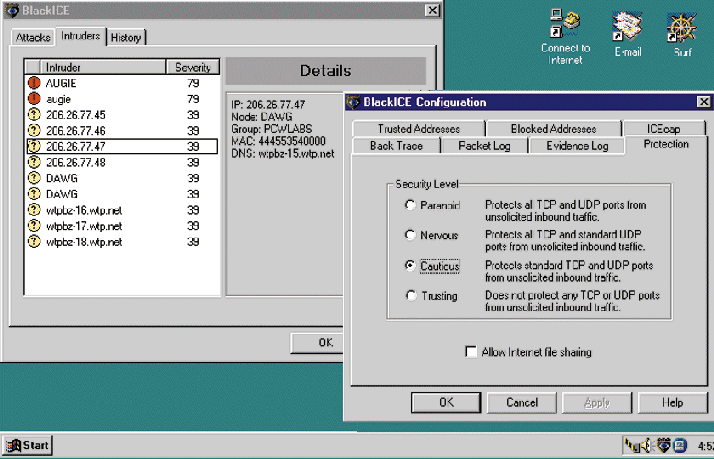Select the selected 206.26.77.47 intruder row
The image size is (714, 459).
click(122, 146)
